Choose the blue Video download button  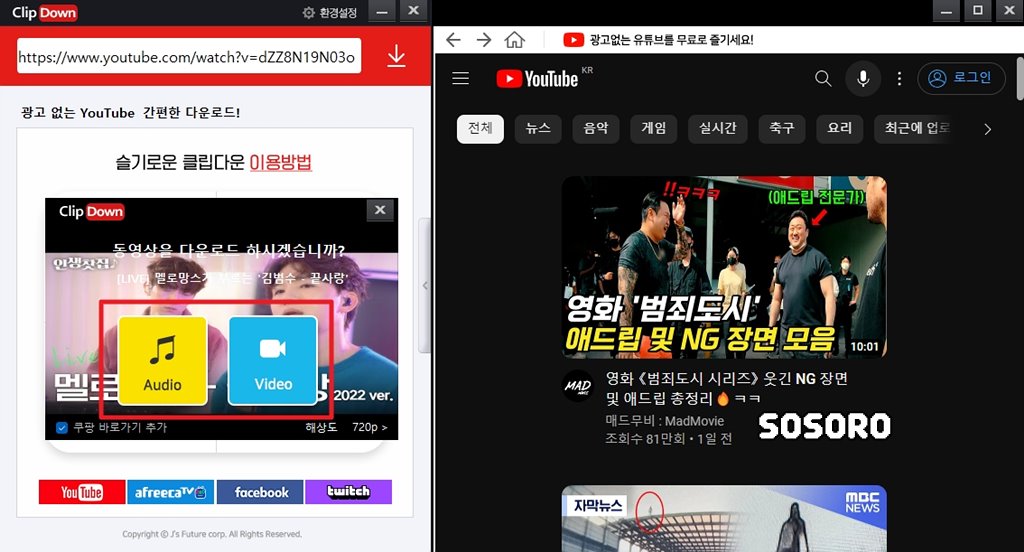tap(273, 360)
